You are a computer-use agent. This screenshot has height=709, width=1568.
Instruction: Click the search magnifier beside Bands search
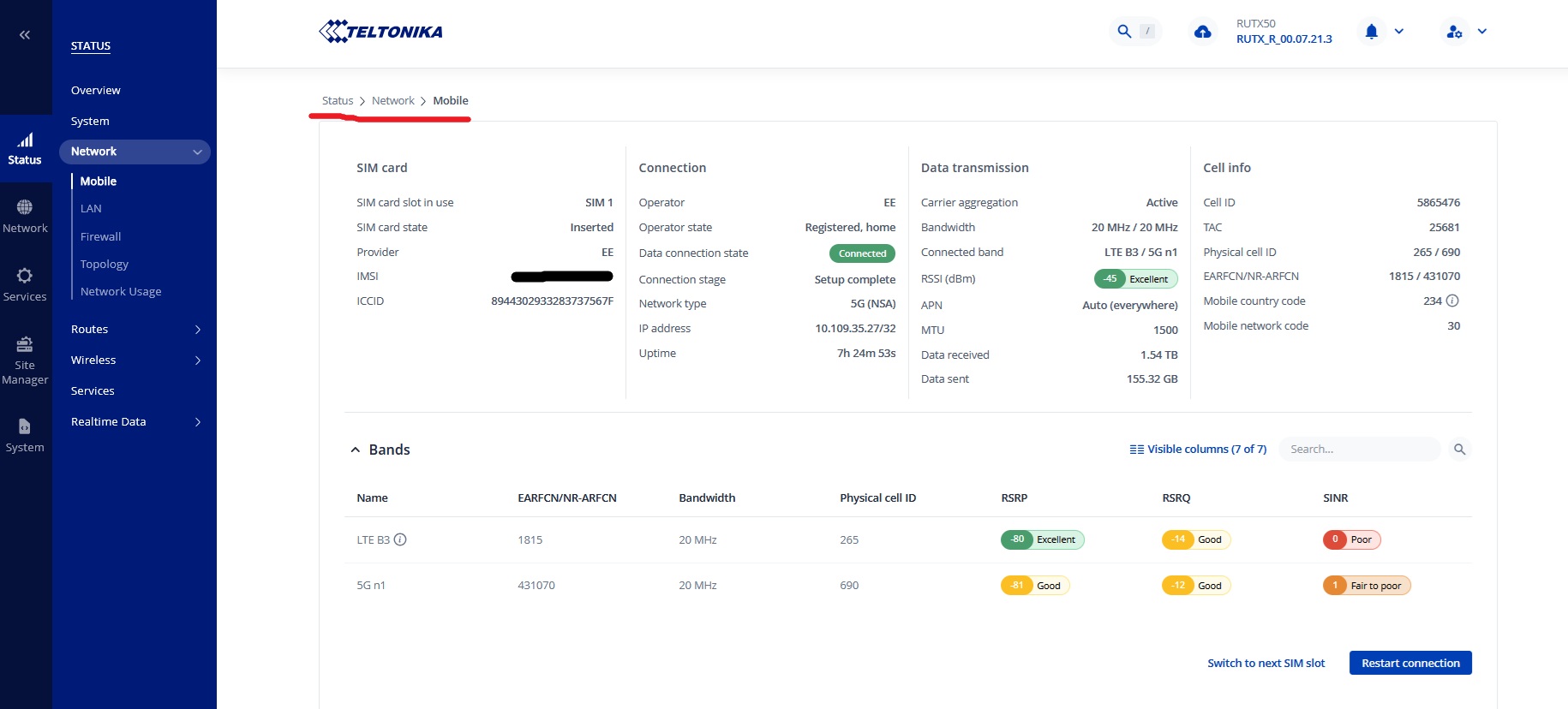tap(1460, 450)
